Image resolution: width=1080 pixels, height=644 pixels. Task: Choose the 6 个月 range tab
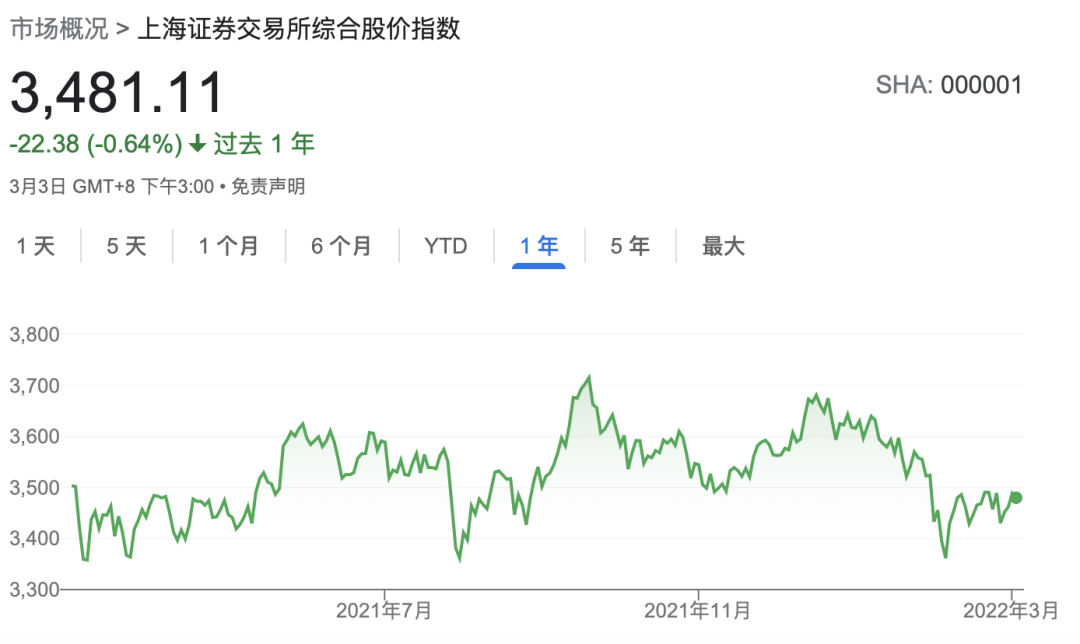(x=341, y=246)
